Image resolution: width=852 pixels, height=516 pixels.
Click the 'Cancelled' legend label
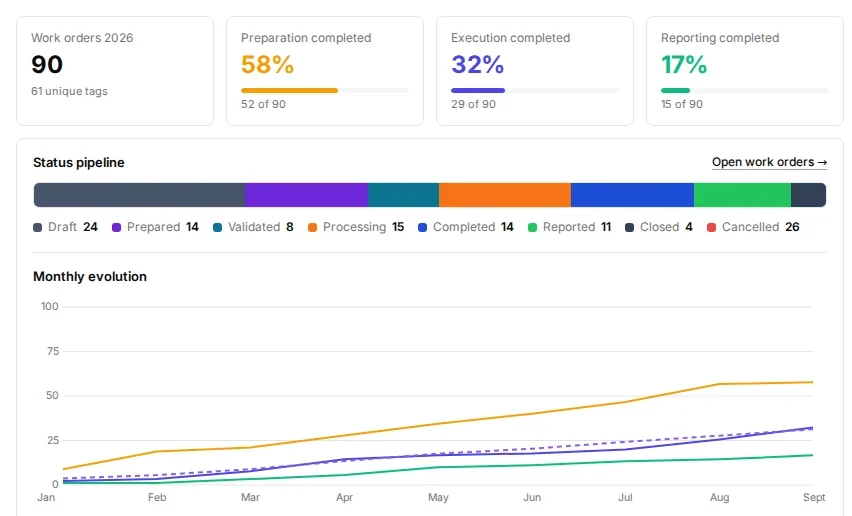pos(750,227)
